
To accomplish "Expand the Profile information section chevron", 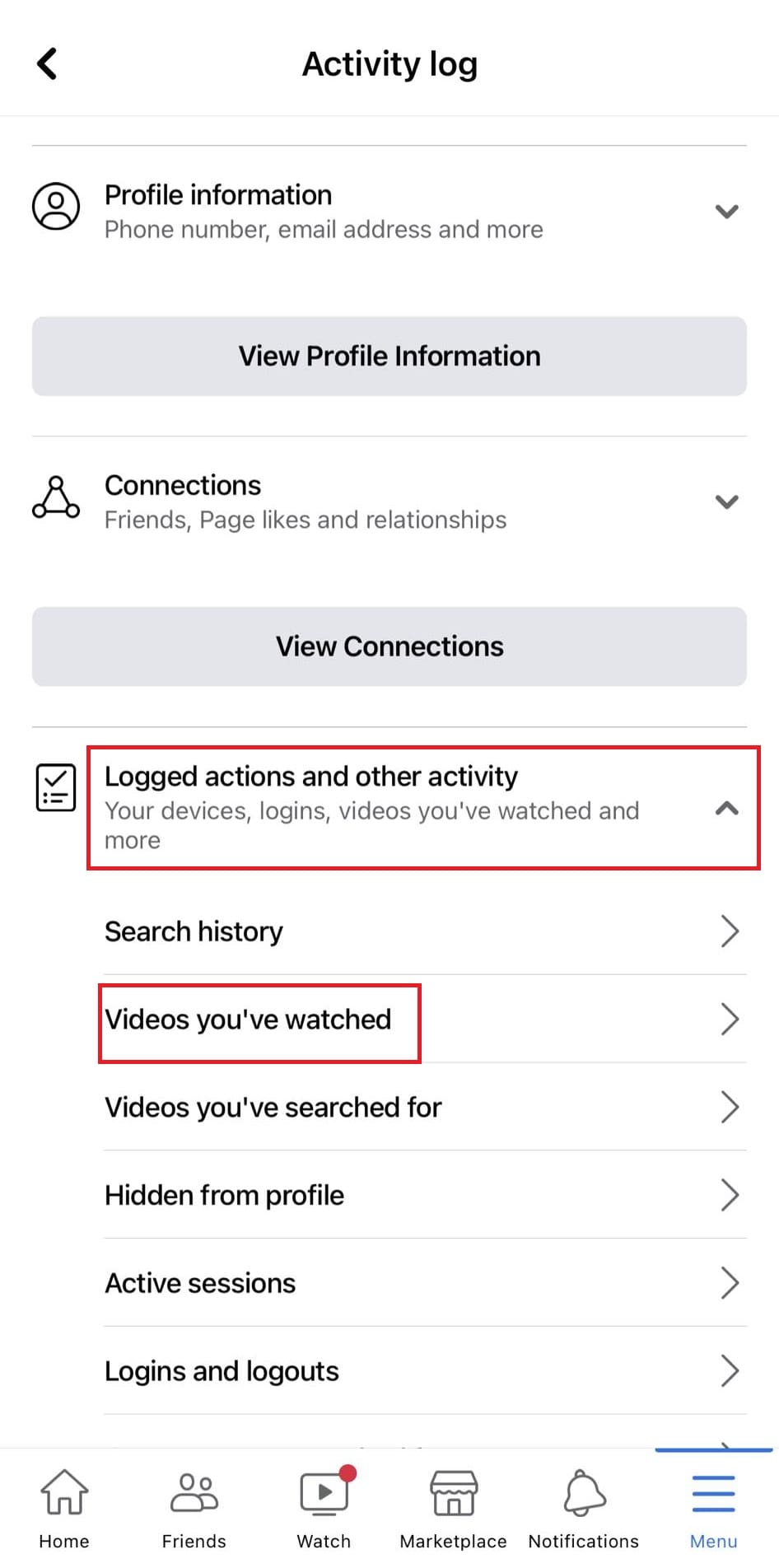I will pyautogui.click(x=726, y=212).
